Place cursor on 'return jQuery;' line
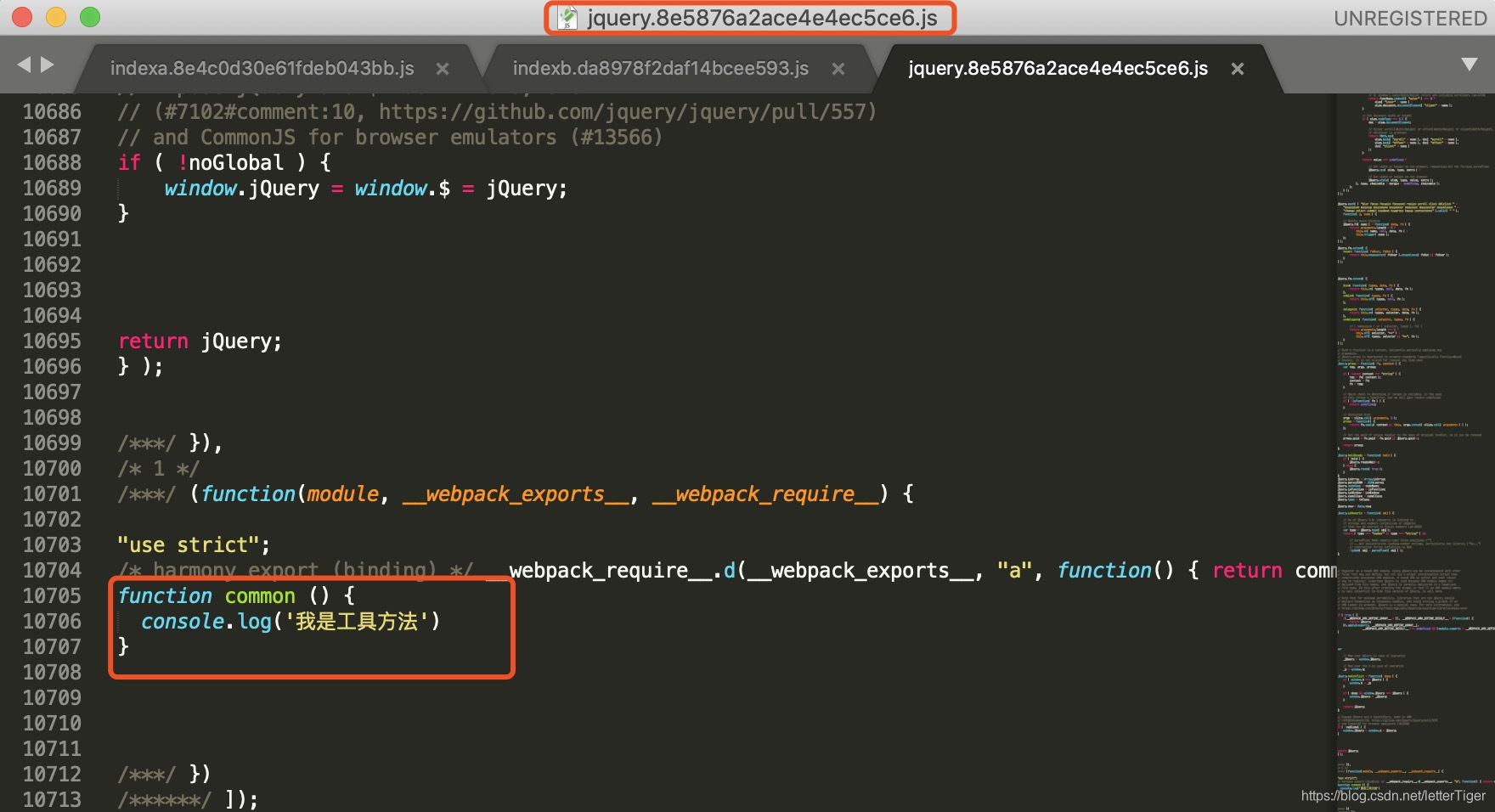 point(200,341)
